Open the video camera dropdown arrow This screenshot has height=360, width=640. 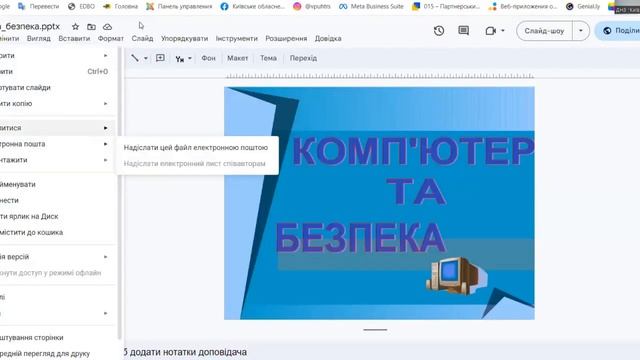[503, 31]
